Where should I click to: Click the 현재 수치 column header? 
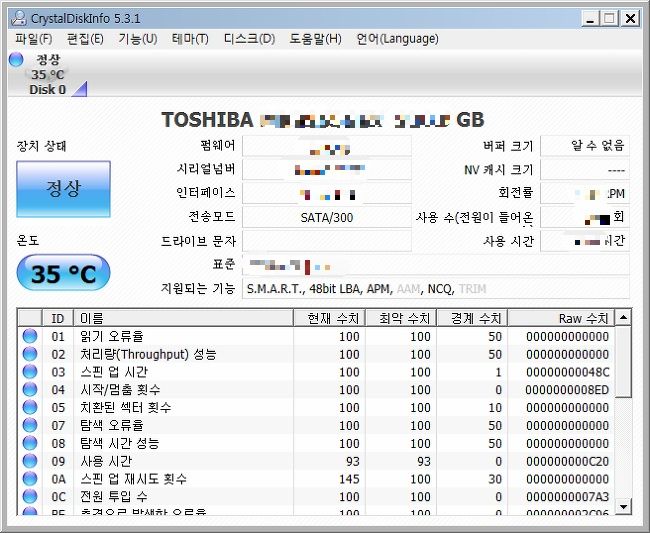tap(329, 318)
